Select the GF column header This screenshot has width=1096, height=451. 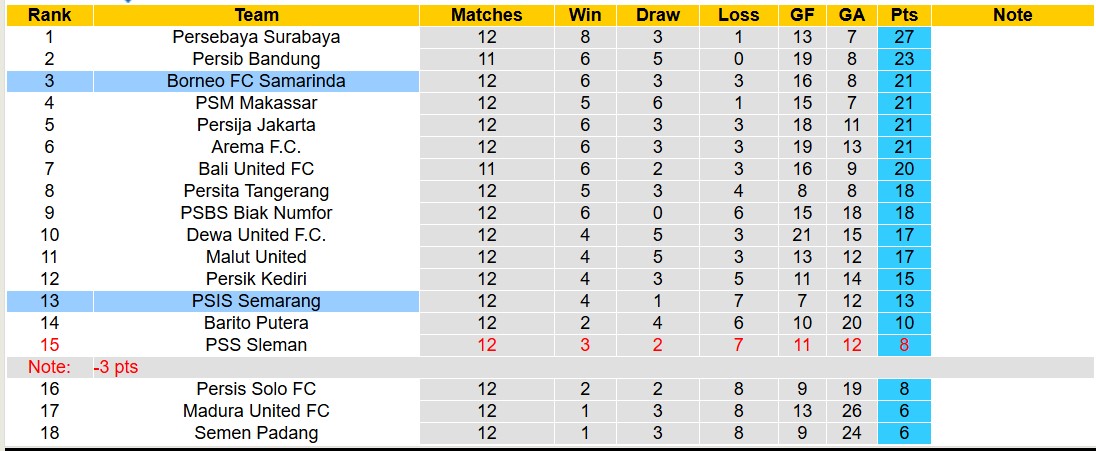802,15
